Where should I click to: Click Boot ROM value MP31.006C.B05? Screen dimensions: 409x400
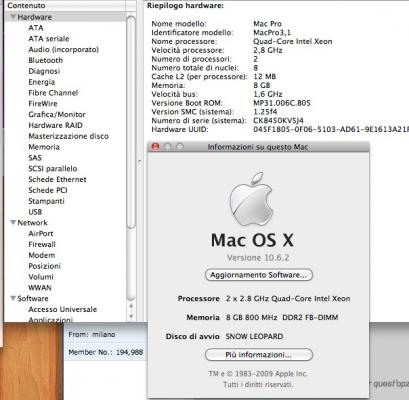[282, 103]
